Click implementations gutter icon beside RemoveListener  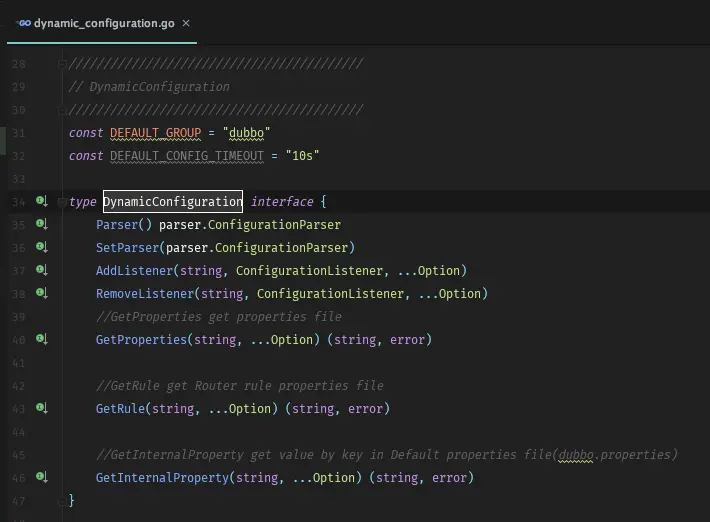click(x=42, y=293)
